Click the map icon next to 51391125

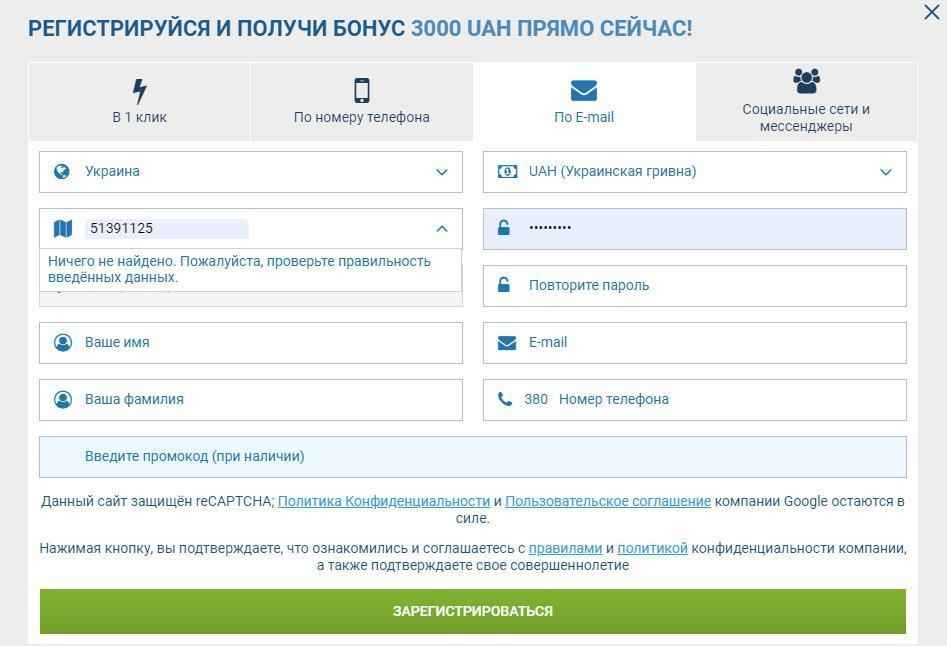63,229
